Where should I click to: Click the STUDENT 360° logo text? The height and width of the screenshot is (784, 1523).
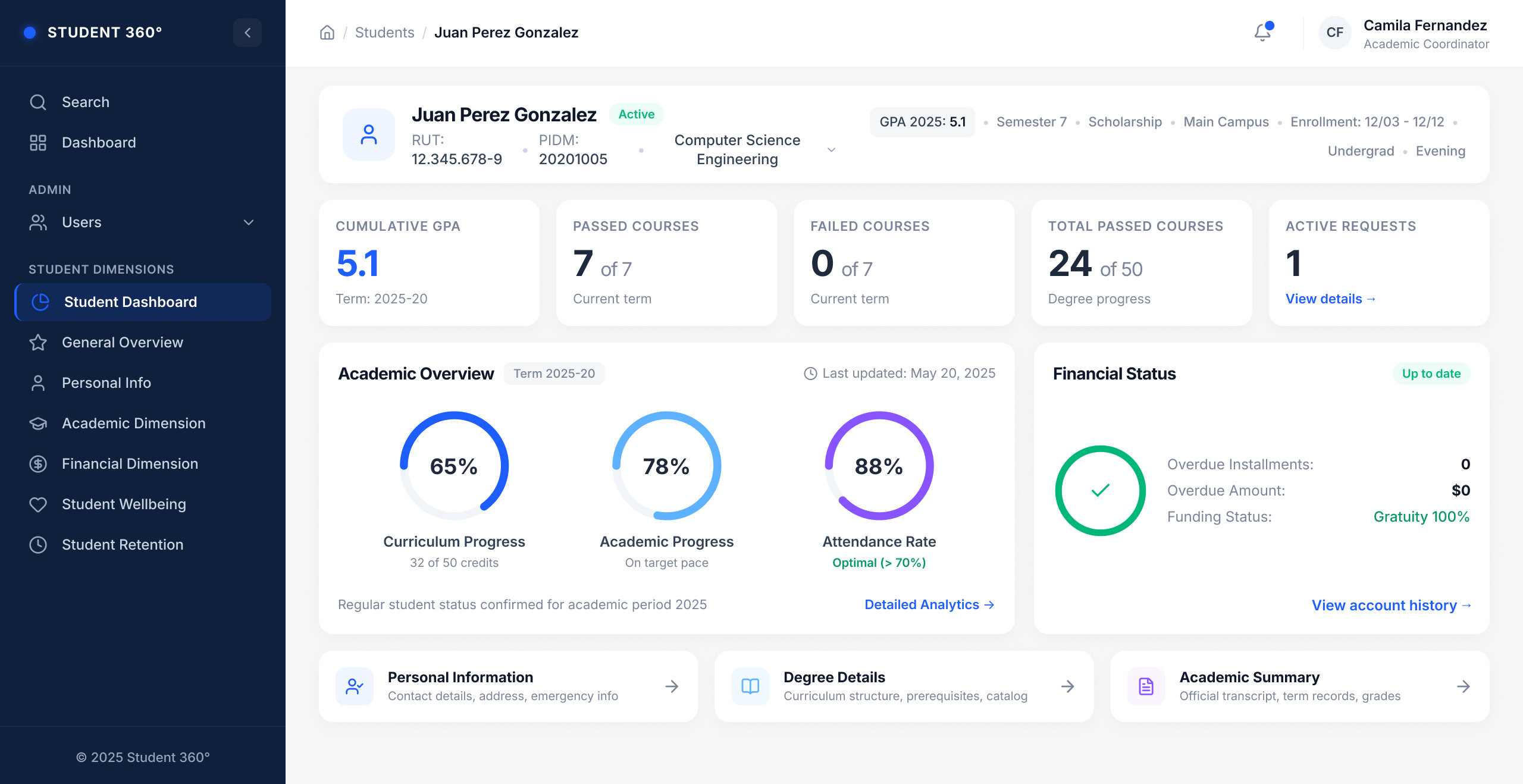point(105,33)
